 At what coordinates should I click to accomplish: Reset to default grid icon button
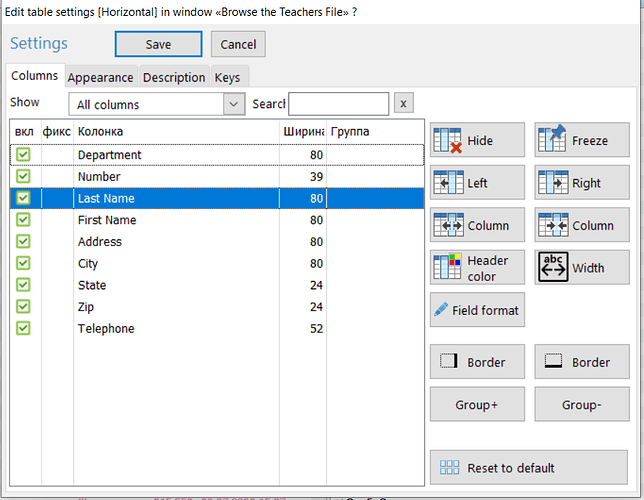529,467
